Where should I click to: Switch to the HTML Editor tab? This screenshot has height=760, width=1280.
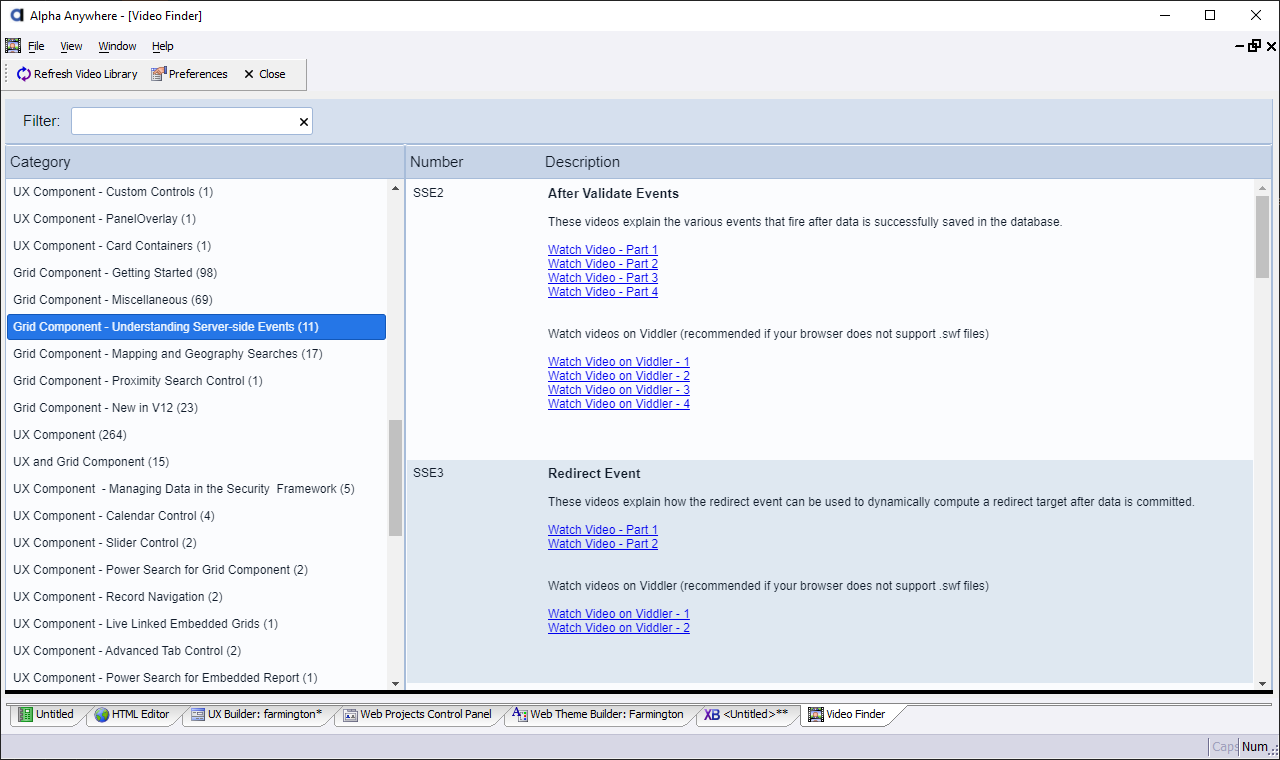(132, 715)
